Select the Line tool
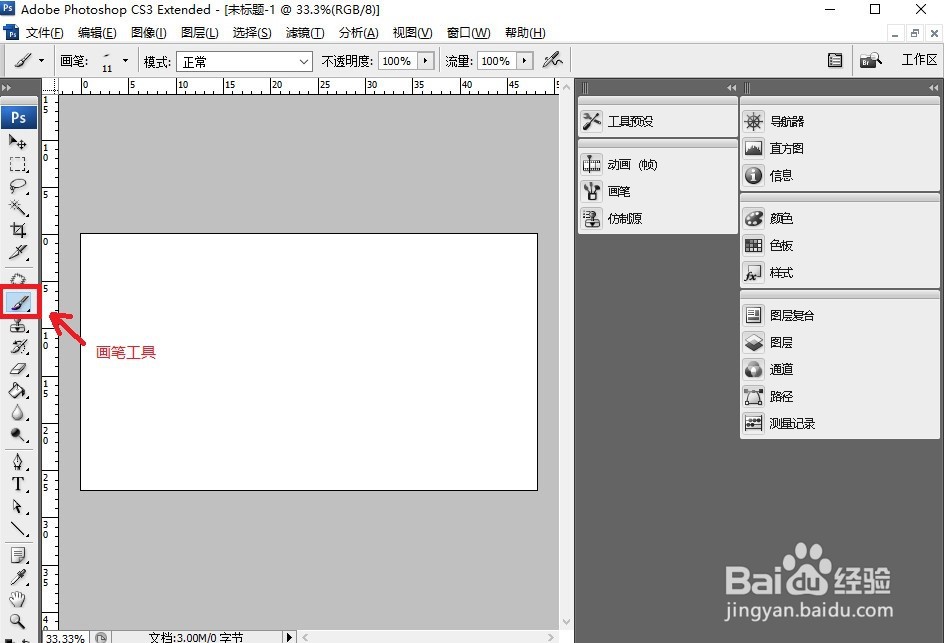 coord(17,529)
